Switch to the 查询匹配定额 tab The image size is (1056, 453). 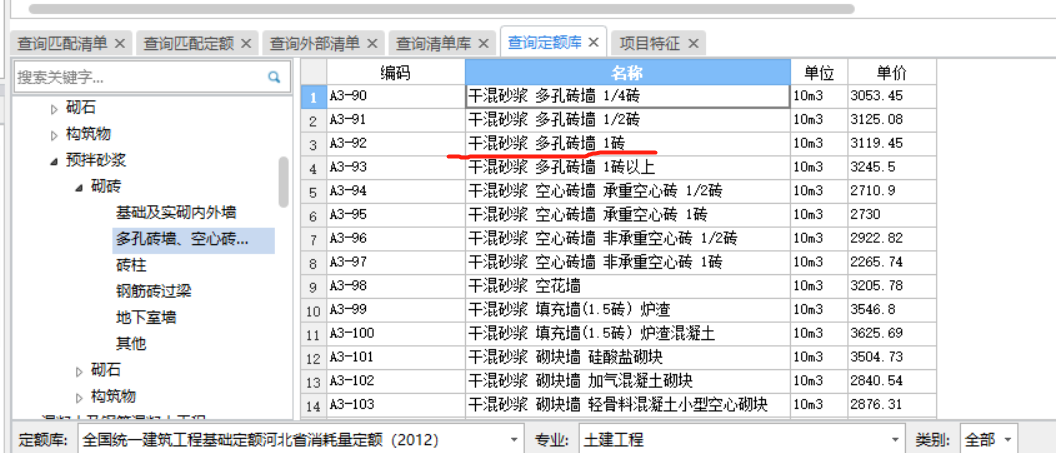tap(188, 43)
